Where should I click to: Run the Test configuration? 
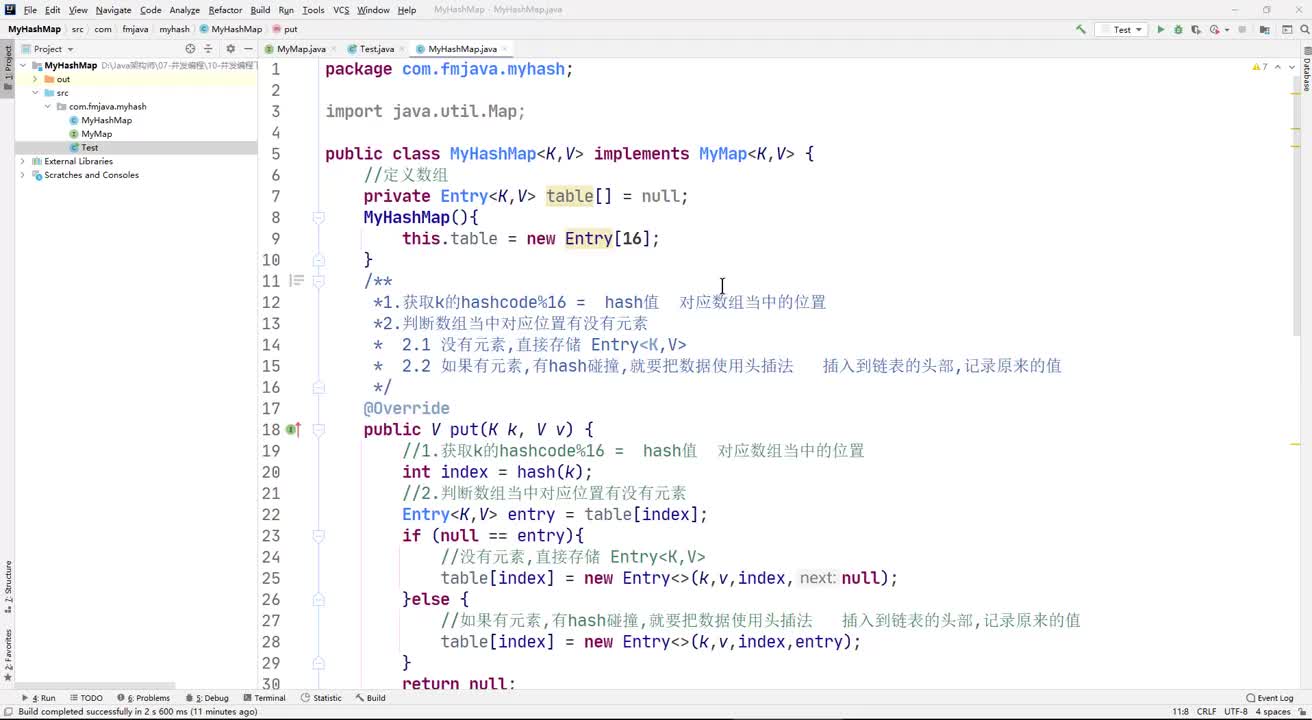click(1161, 29)
